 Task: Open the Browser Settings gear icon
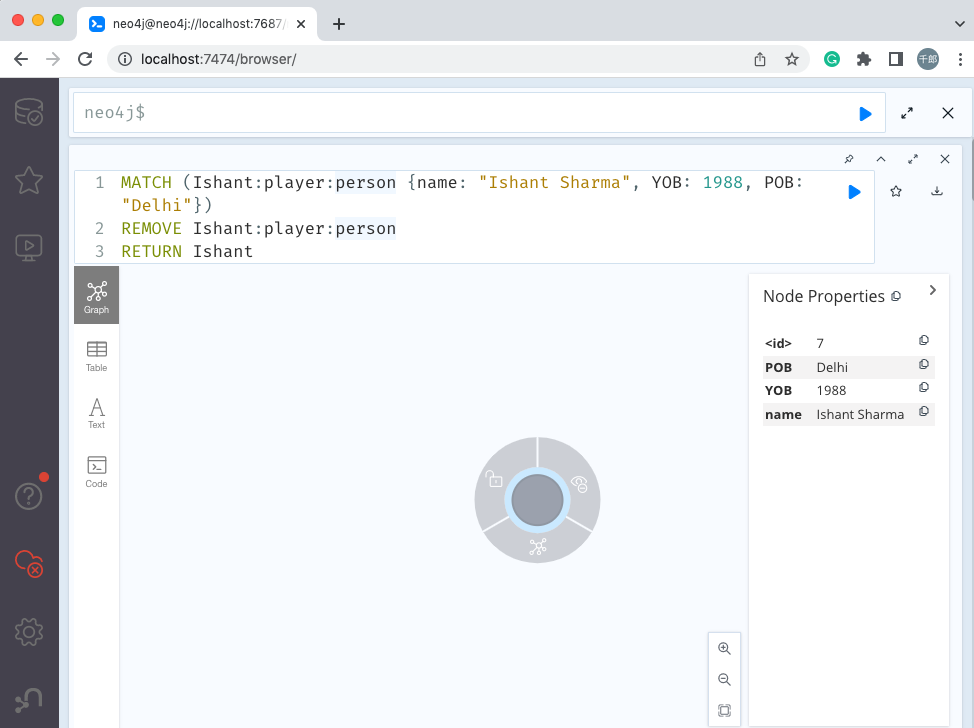tap(29, 632)
